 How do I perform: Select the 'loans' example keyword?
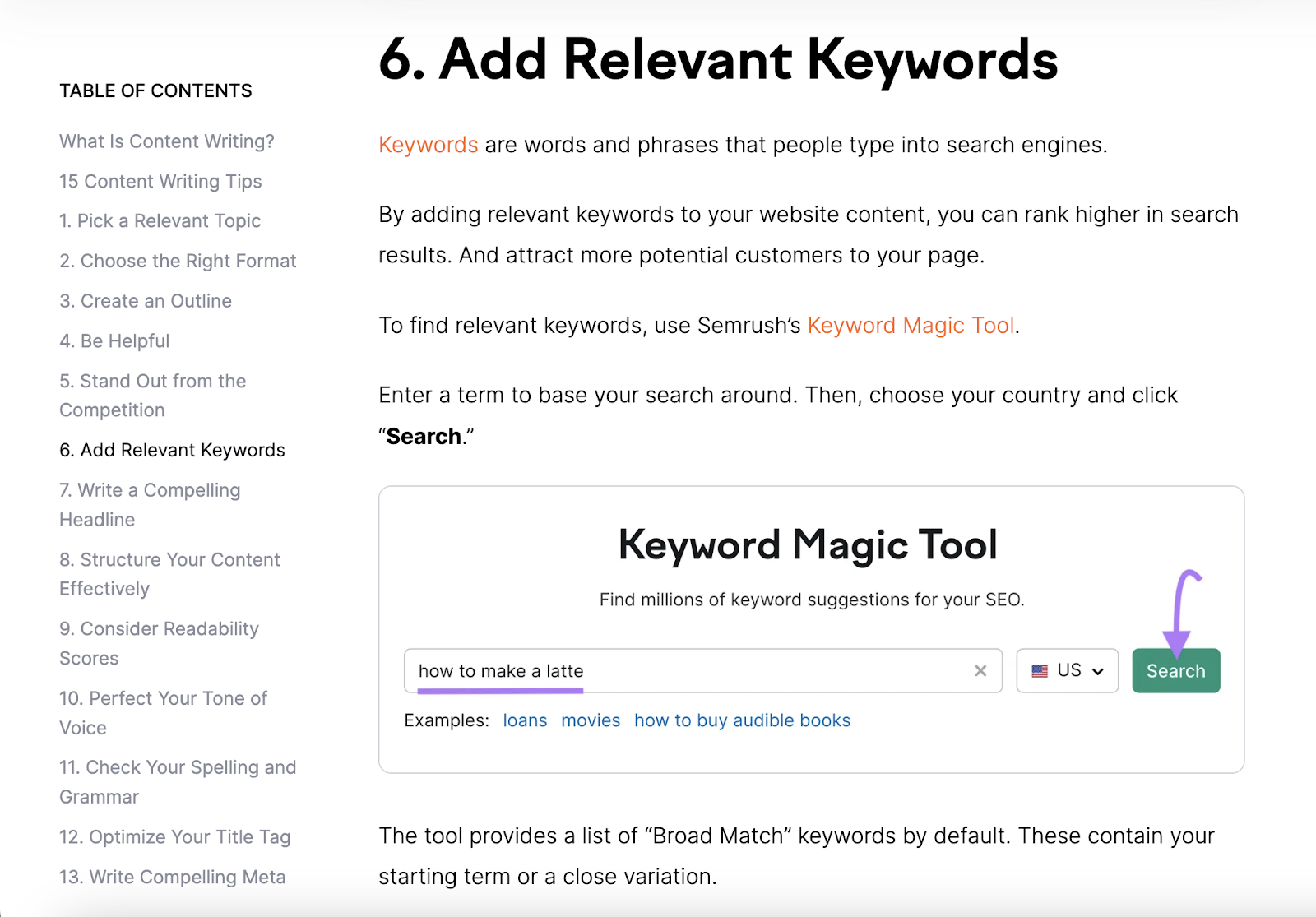[x=525, y=720]
